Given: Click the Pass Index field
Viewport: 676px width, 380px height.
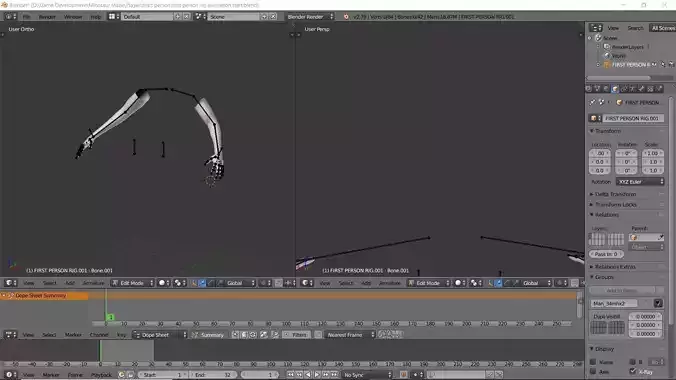Looking at the screenshot, I should point(606,254).
